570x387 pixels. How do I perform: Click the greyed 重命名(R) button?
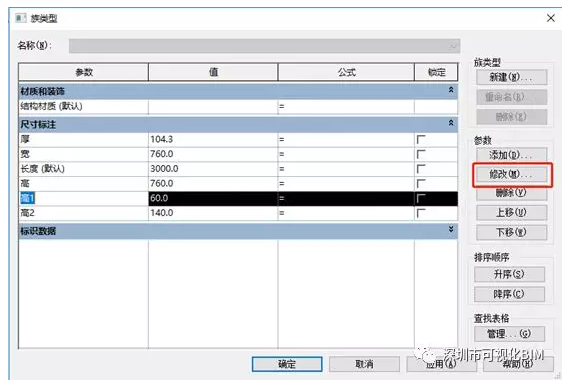[511, 97]
